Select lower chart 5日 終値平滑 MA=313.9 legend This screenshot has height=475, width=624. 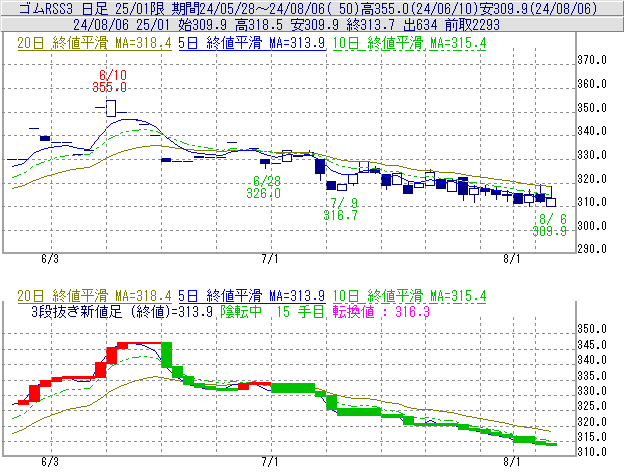pos(252,296)
